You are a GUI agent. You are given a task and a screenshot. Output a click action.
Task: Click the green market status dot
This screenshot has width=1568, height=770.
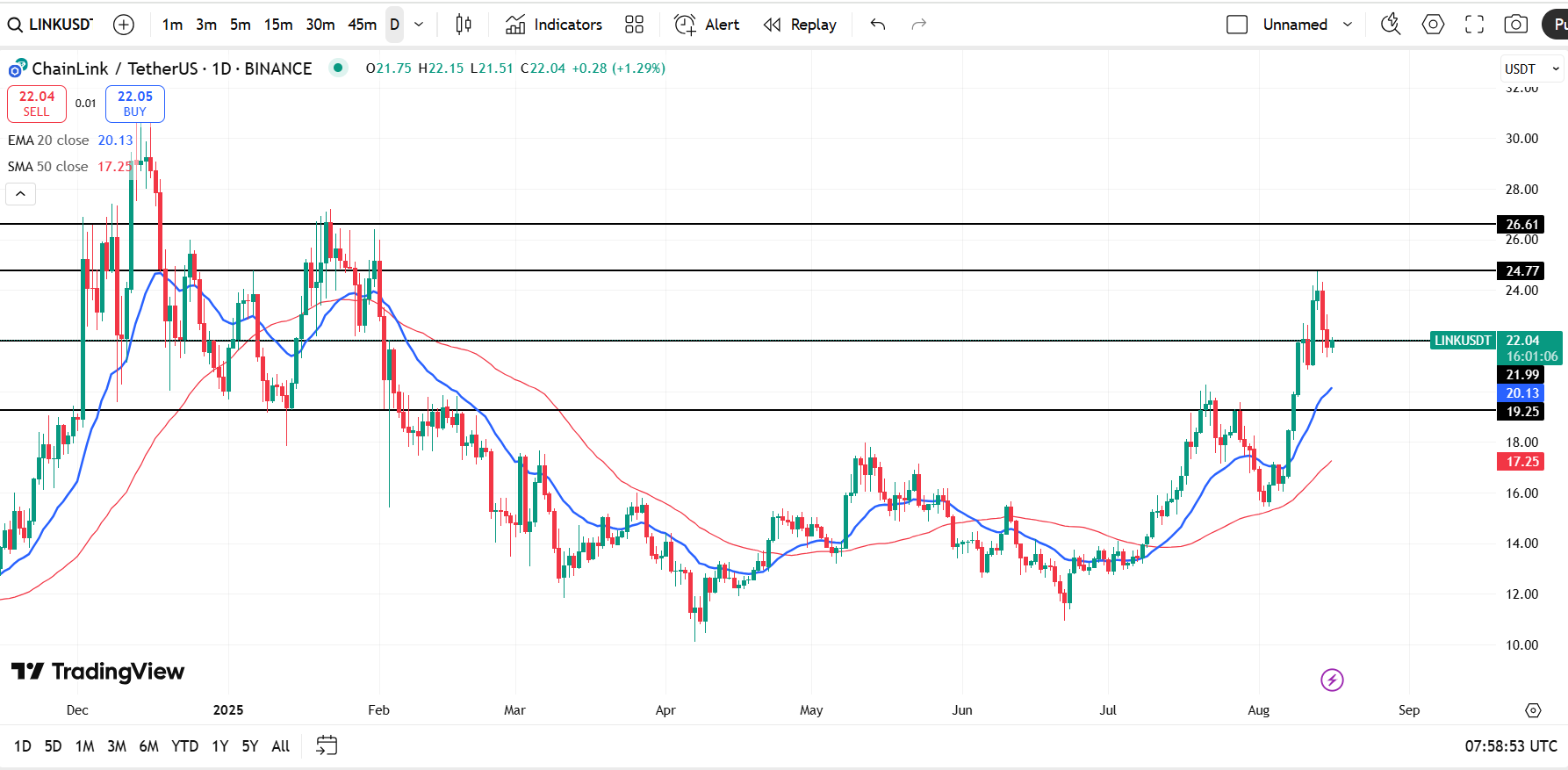tap(338, 68)
